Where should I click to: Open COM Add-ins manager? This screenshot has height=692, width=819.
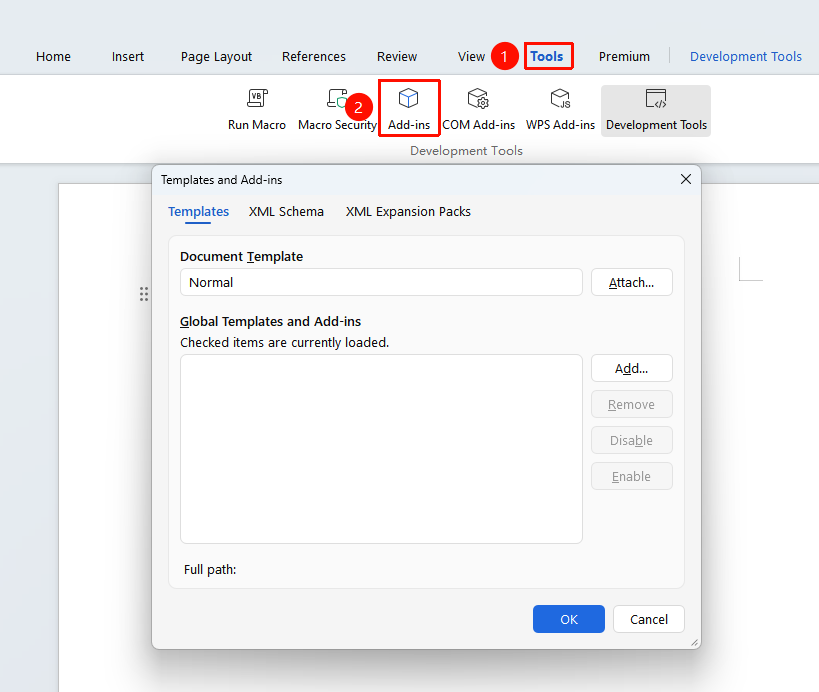click(x=478, y=111)
